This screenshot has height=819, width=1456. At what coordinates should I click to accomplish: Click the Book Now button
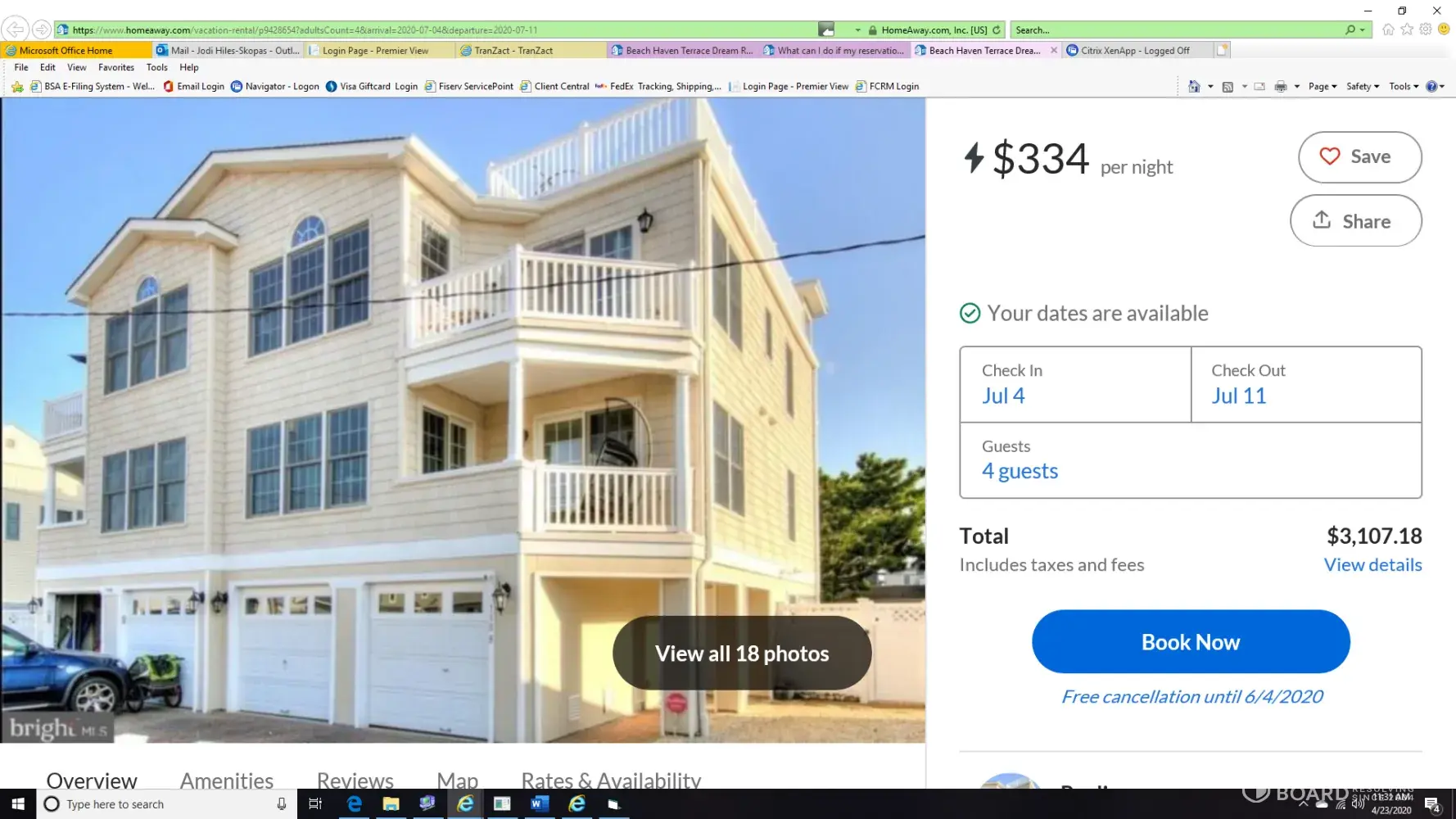[1191, 642]
